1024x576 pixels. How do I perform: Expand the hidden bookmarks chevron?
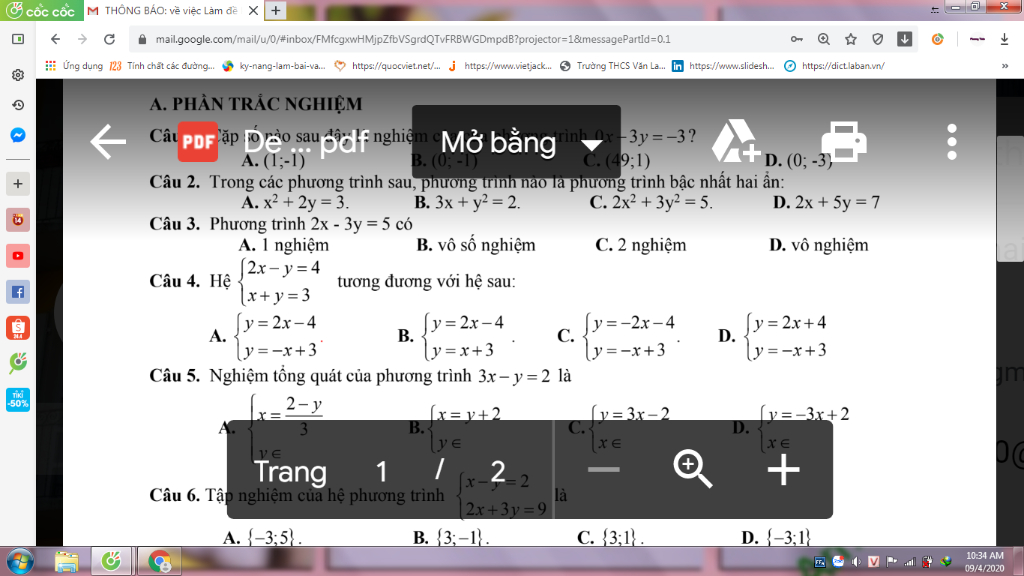coord(1004,66)
